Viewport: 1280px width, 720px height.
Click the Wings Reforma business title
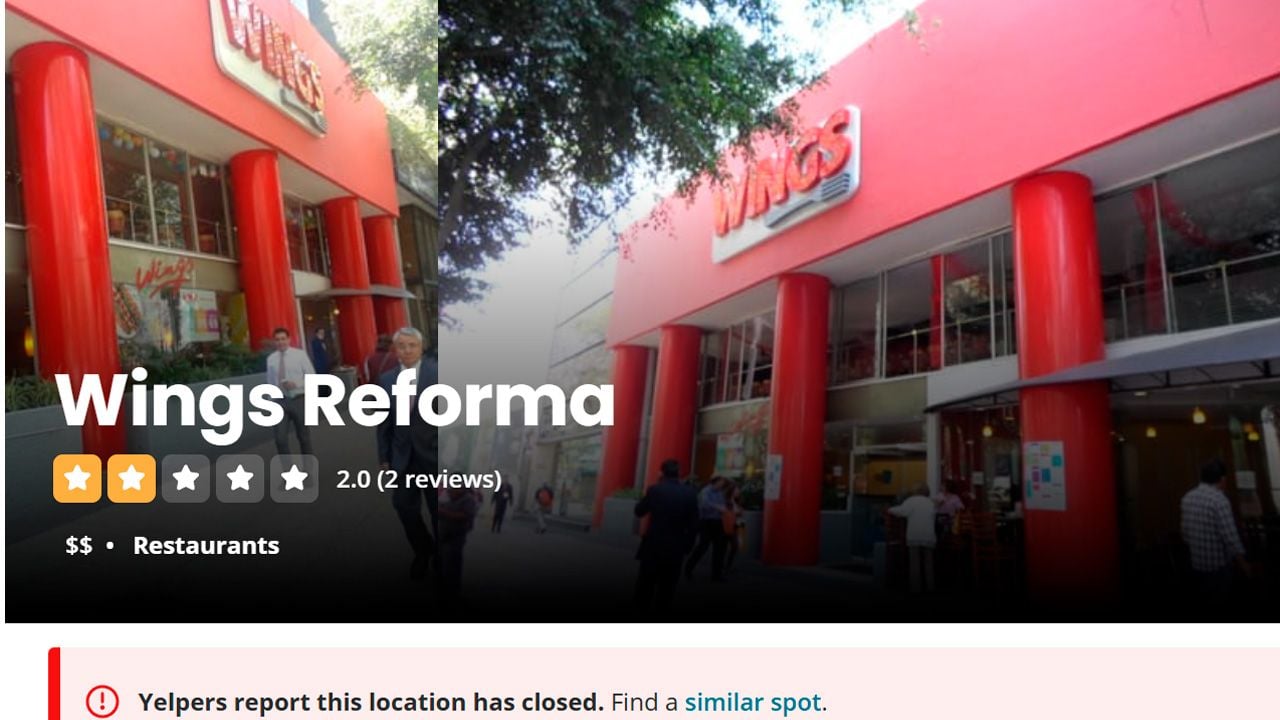point(335,400)
